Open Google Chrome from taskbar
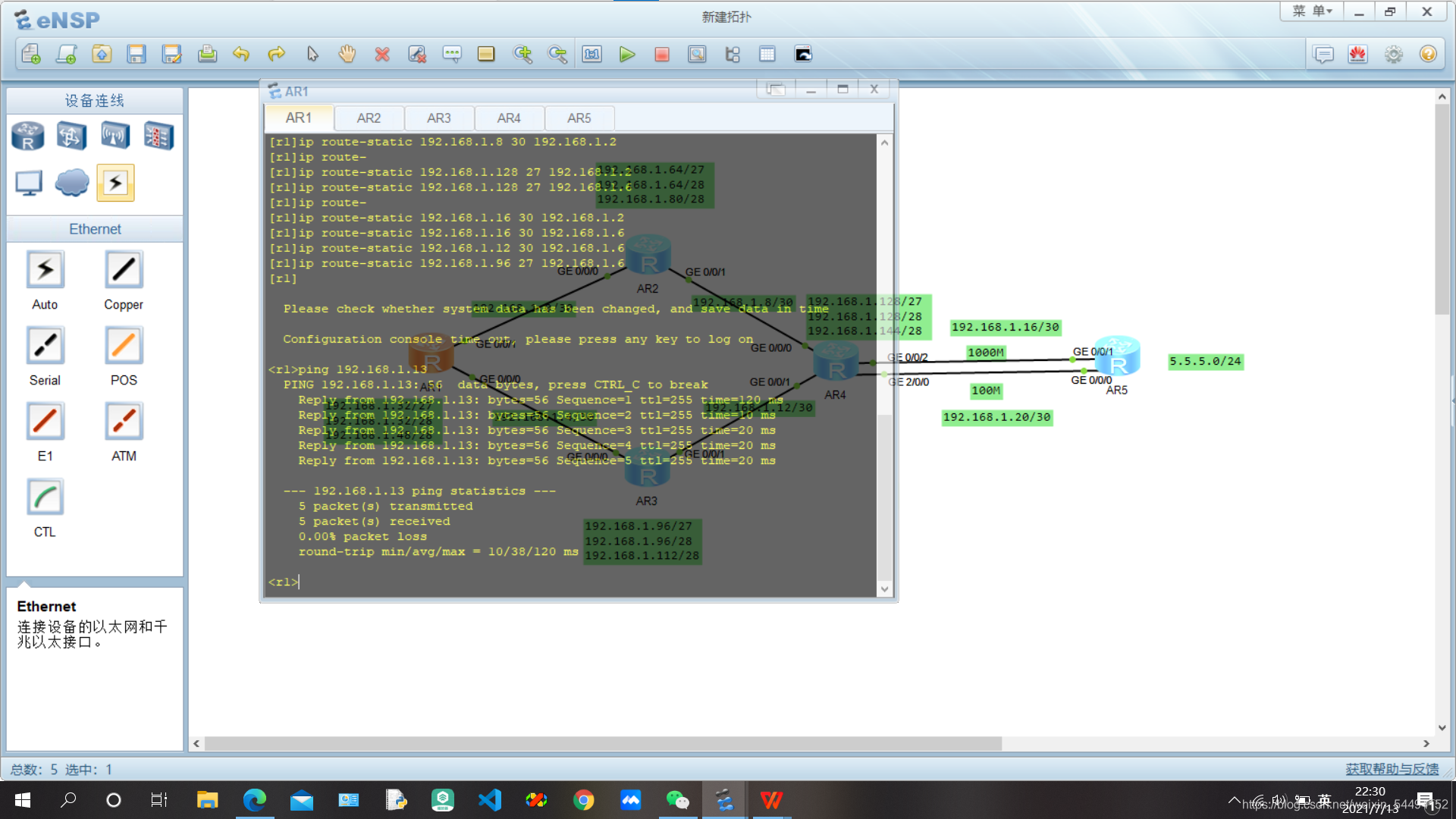 coord(583,800)
